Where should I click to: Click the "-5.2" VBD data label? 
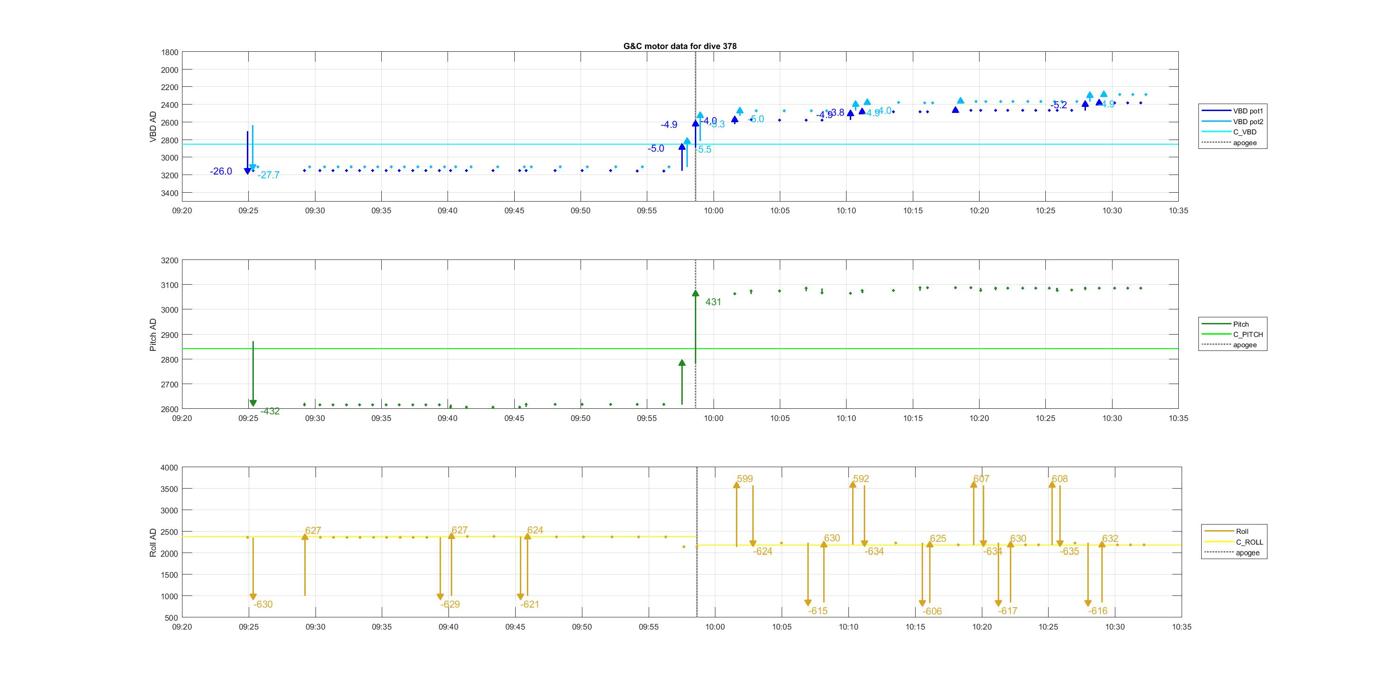pos(1059,105)
